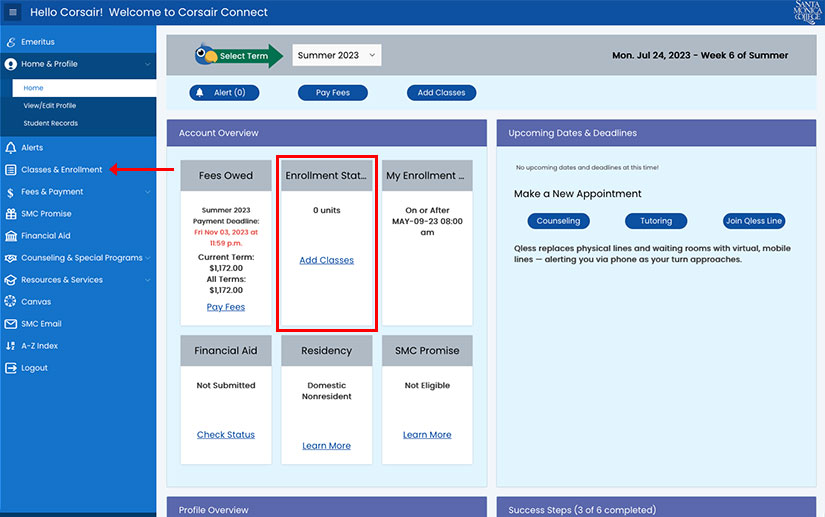Open the Financial Aid sidebar item
The image size is (825, 517).
pyautogui.click(x=46, y=236)
